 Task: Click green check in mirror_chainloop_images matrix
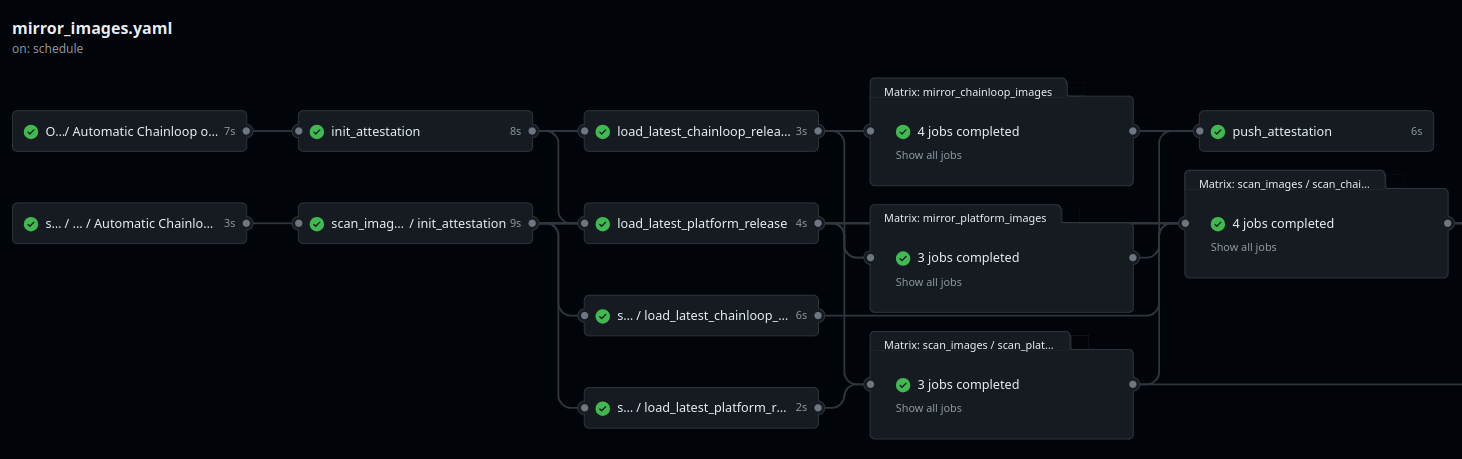(x=903, y=131)
